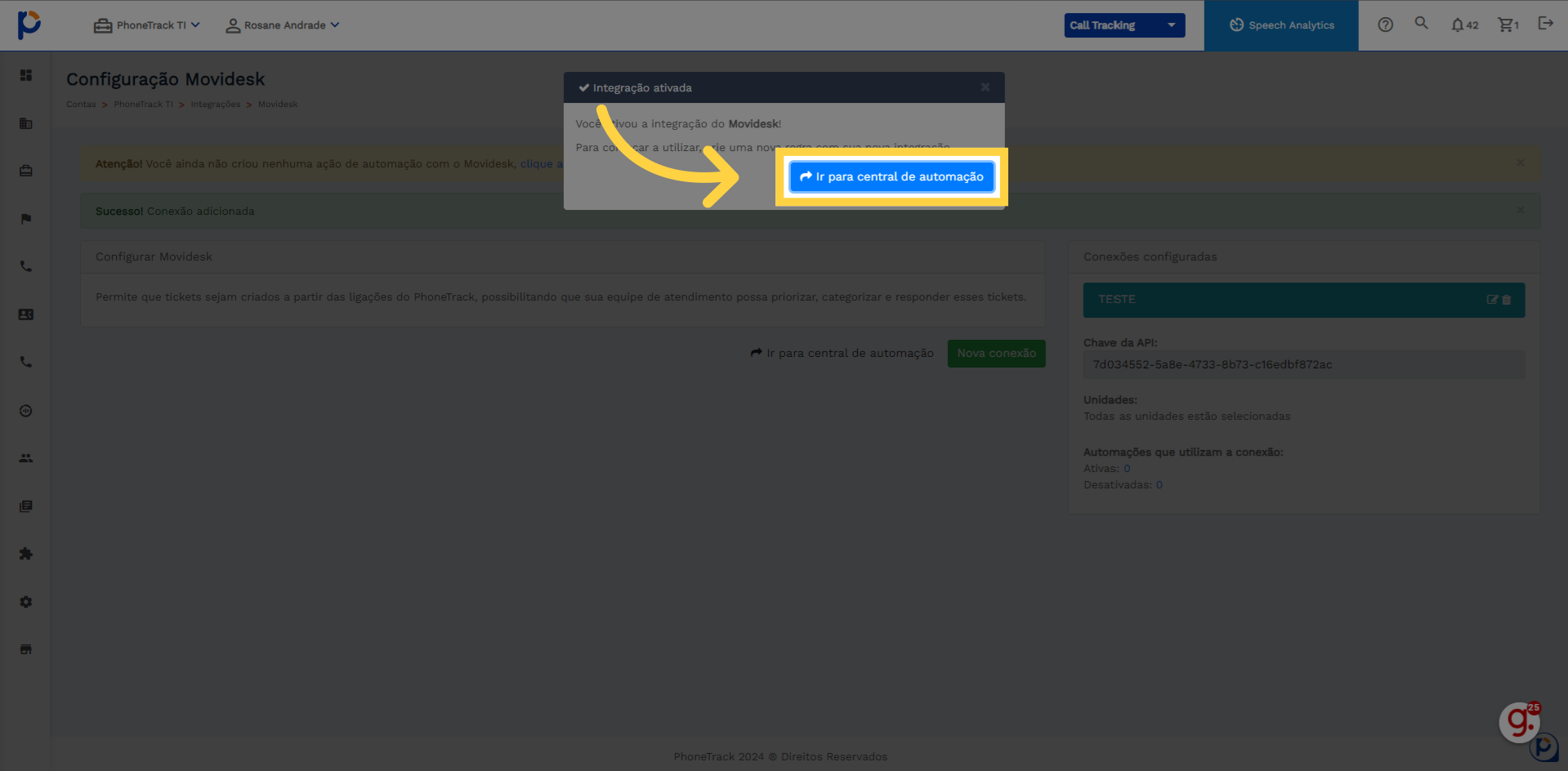Dismiss the green Sucesso alert
1568x771 pixels.
(x=1521, y=210)
